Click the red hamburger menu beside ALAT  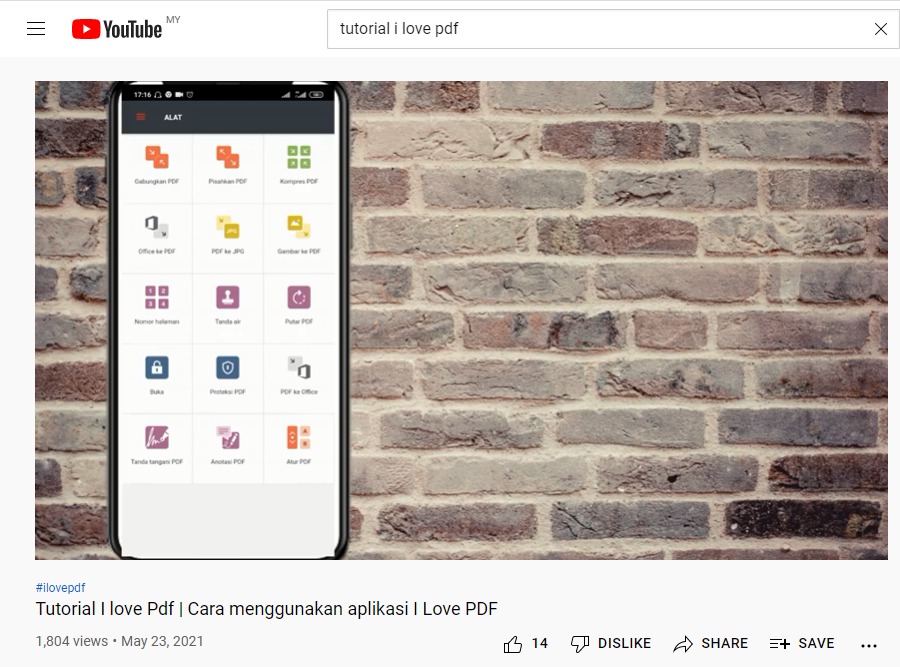point(141,117)
